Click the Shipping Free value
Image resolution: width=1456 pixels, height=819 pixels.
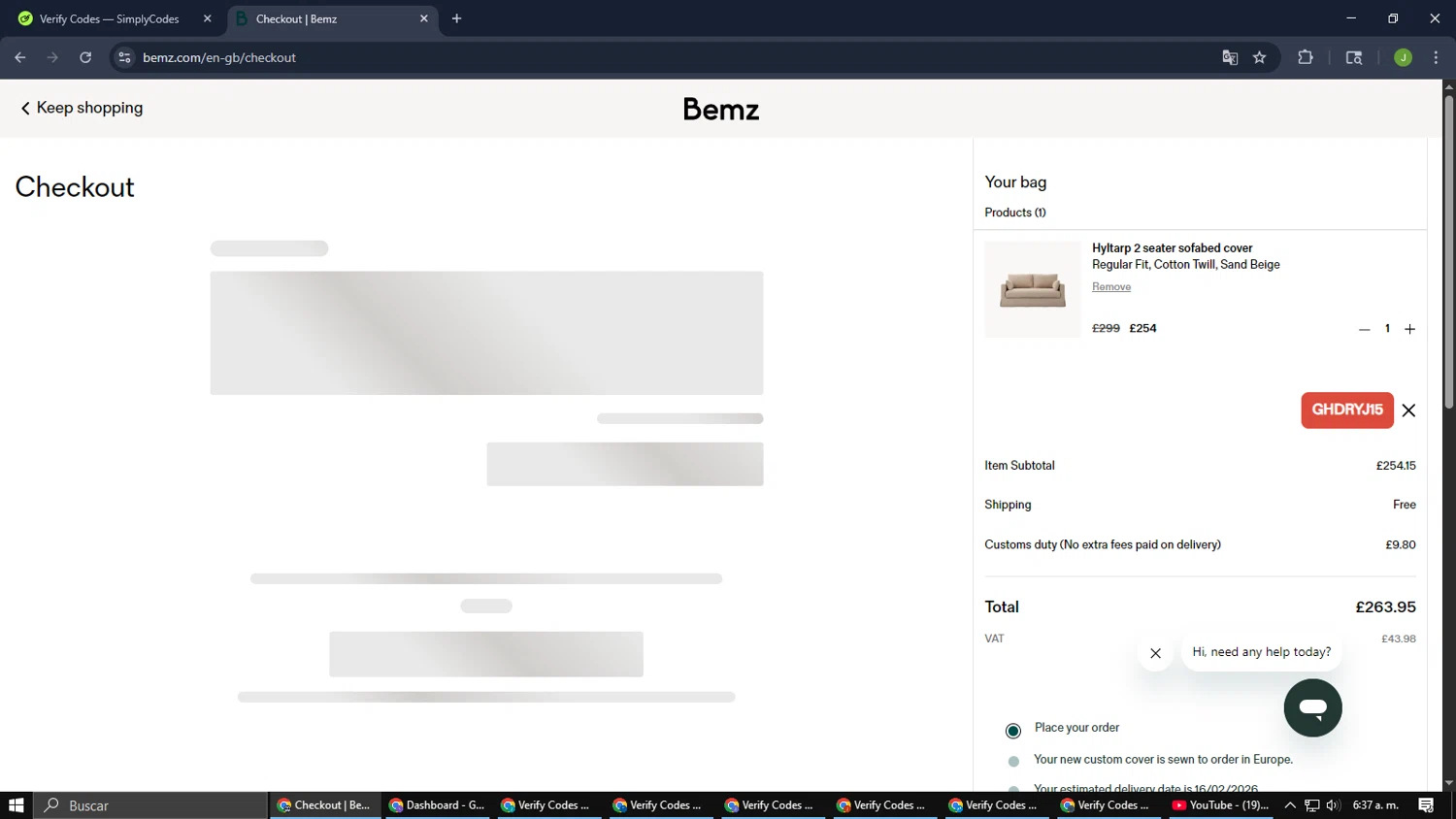pyautogui.click(x=1405, y=505)
